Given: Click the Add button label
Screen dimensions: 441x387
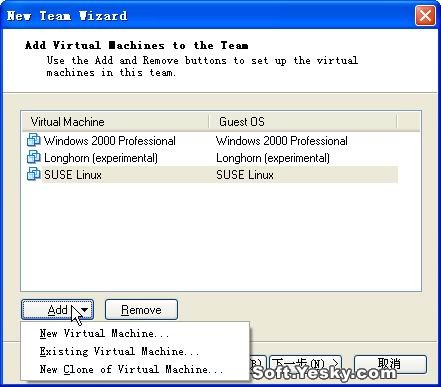Looking at the screenshot, I should (x=57, y=310).
